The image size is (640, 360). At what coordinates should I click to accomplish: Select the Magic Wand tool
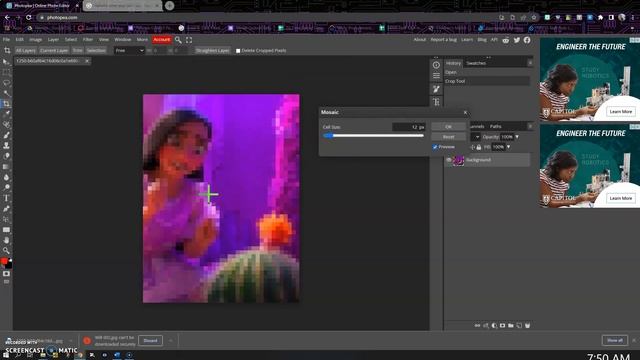pos(6,93)
